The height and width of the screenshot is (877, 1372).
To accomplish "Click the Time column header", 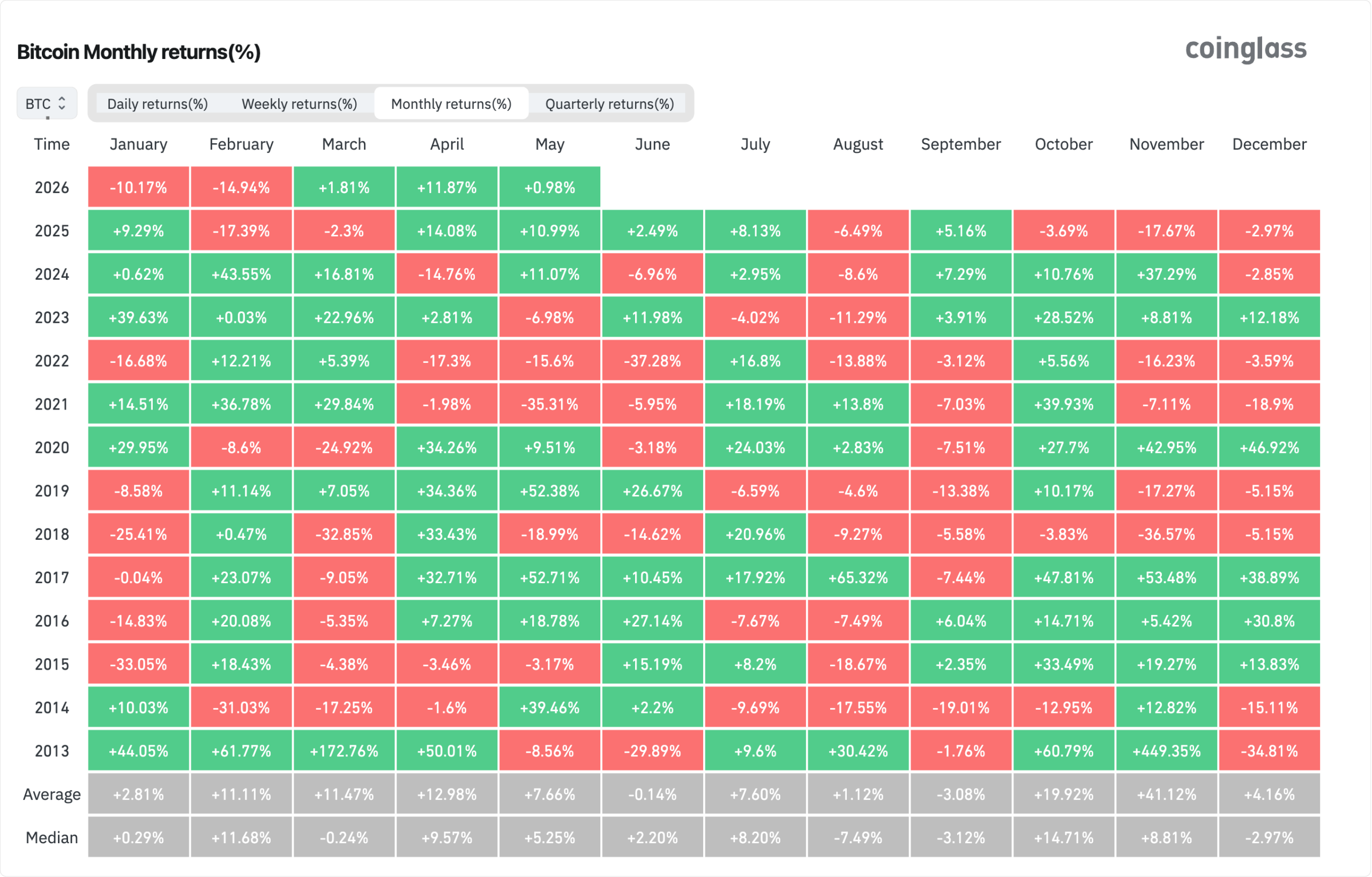I will [x=52, y=144].
